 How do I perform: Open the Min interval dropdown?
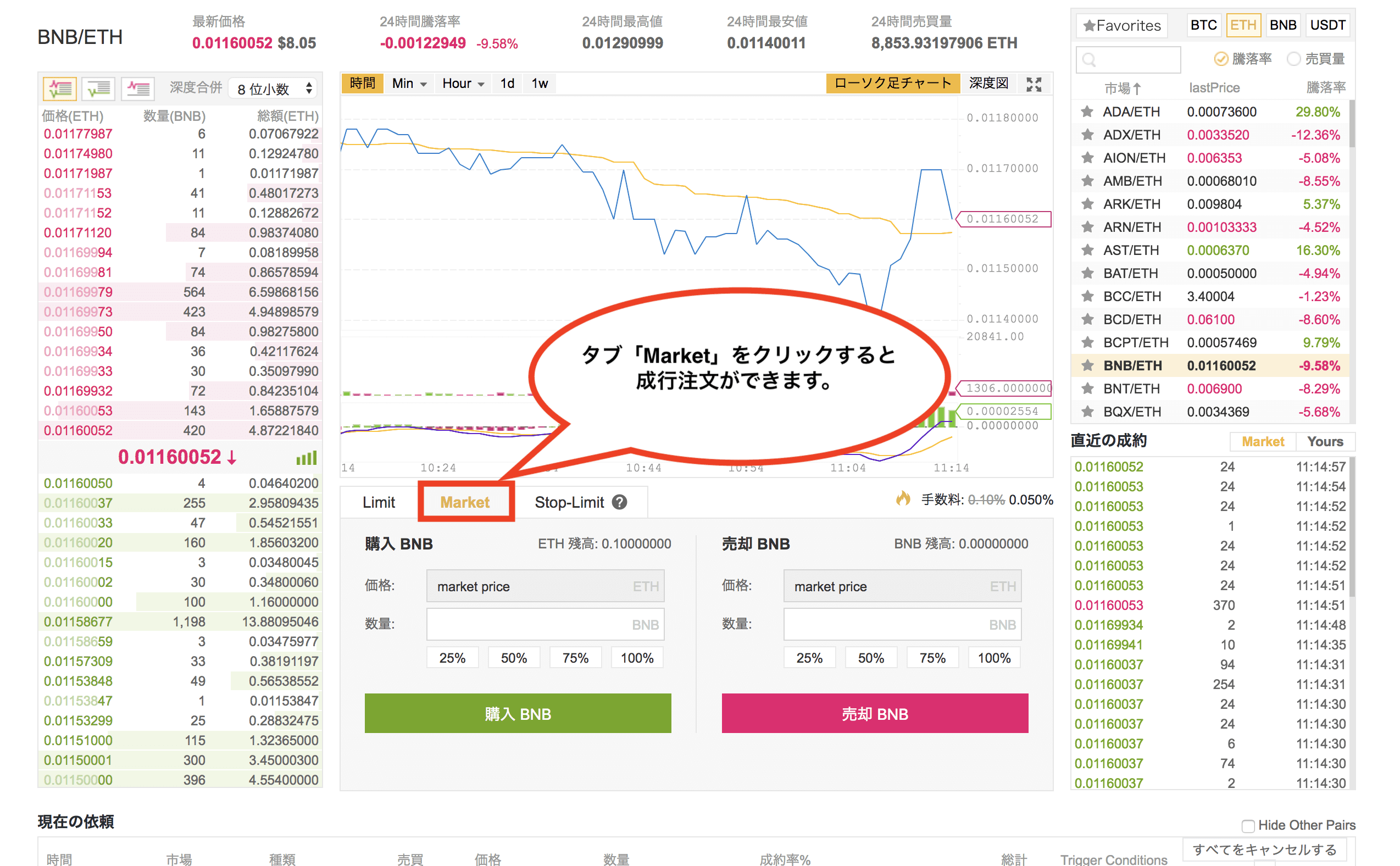[409, 84]
